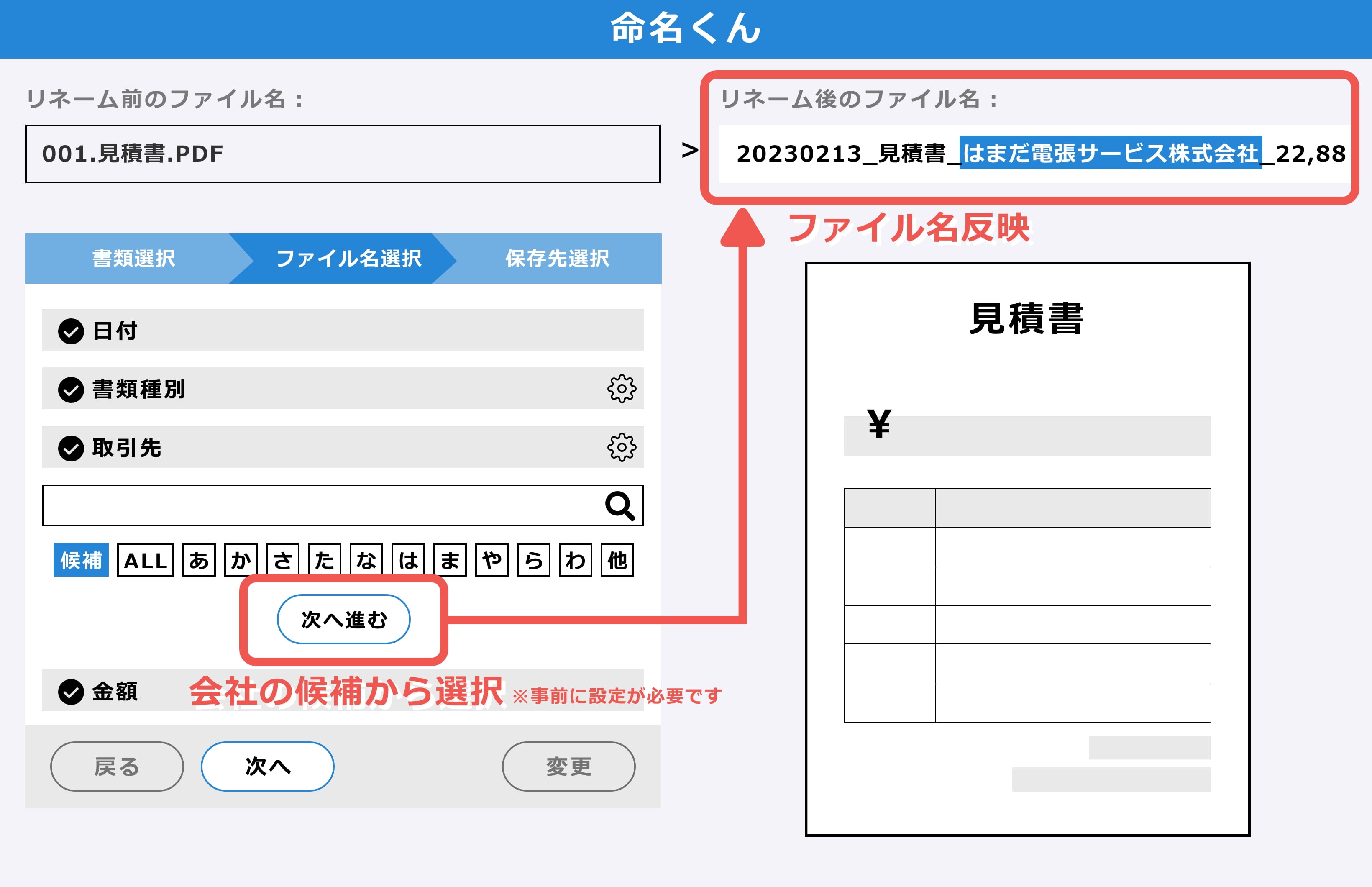1372x887 pixels.
Task: Click the 戻る button
Action: pos(117,767)
